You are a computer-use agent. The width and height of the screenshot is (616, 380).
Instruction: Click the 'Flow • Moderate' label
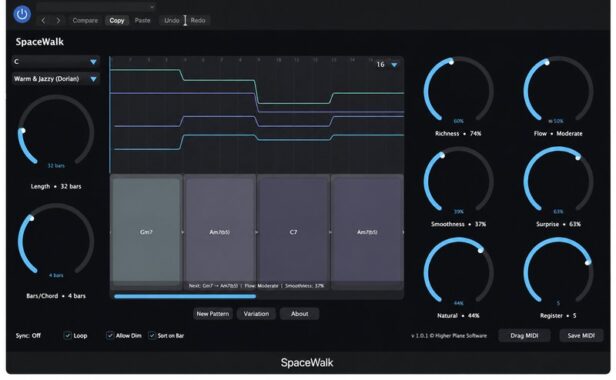pos(558,134)
